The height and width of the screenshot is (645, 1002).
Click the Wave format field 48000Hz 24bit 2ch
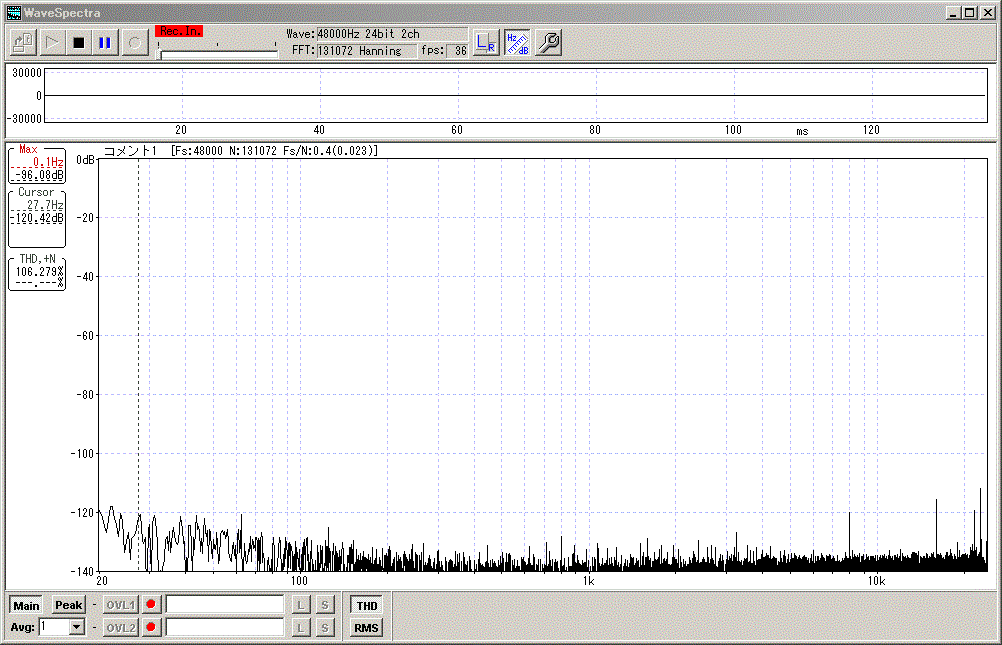click(x=392, y=34)
